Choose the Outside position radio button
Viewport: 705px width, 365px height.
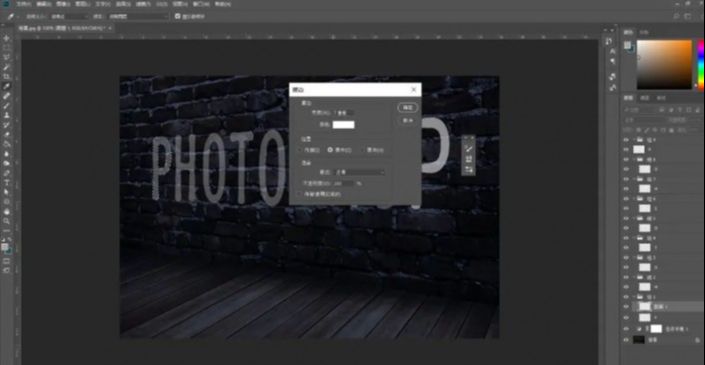tap(362, 150)
